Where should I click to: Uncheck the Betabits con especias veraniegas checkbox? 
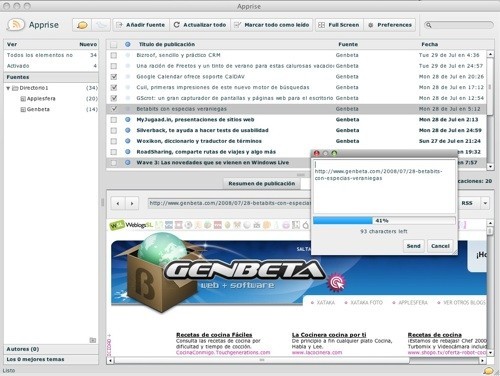pyautogui.click(x=114, y=109)
